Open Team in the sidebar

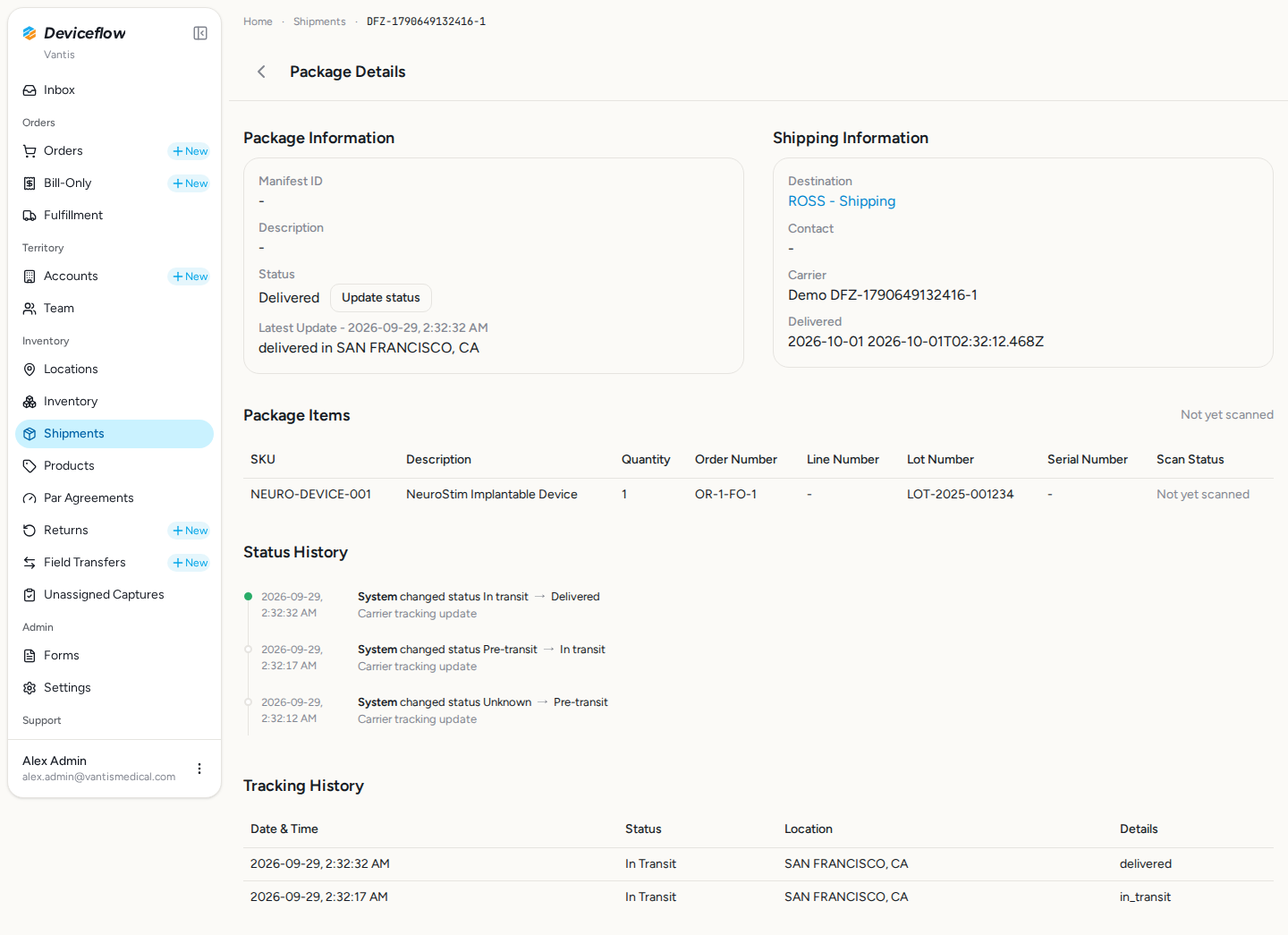(114, 309)
